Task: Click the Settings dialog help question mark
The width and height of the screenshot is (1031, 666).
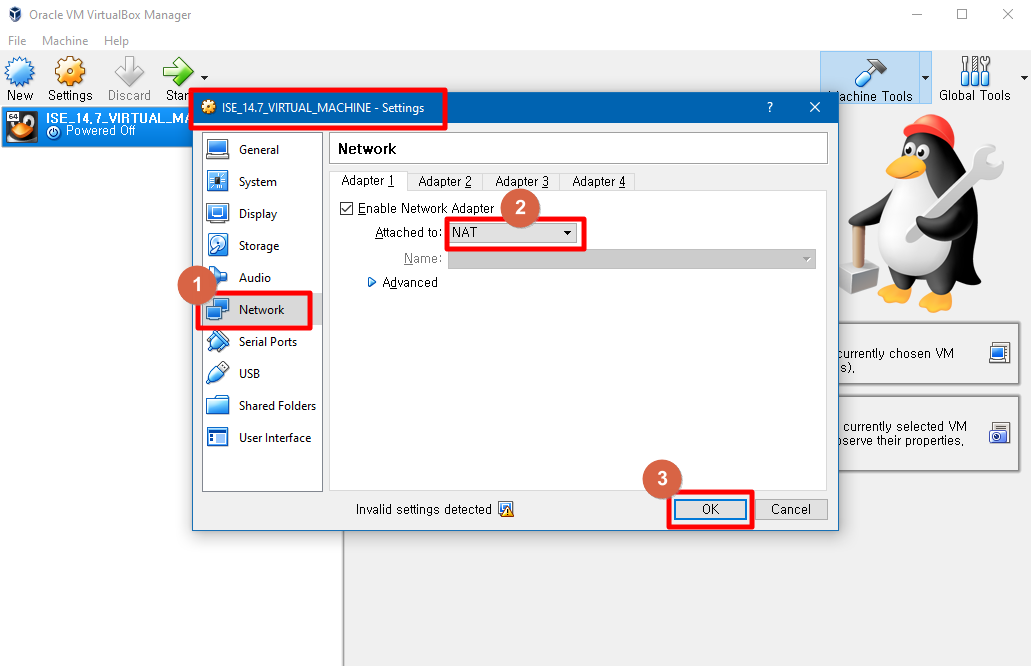Action: pos(770,107)
